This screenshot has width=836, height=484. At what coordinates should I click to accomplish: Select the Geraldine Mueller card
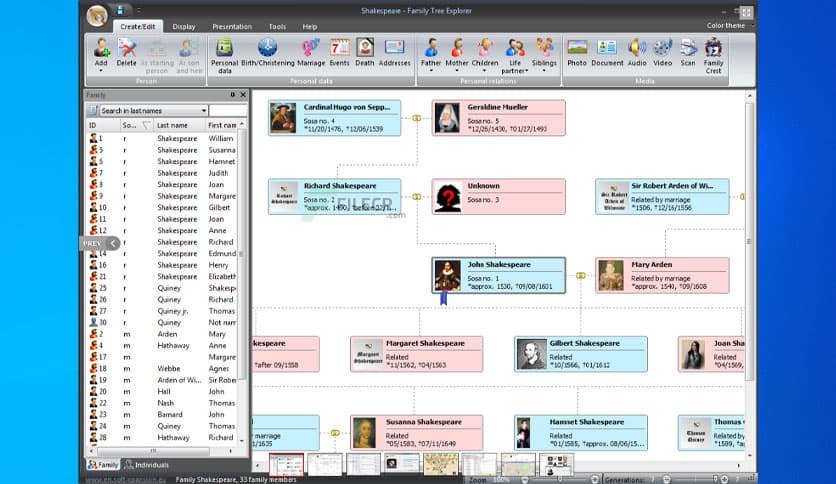click(499, 118)
